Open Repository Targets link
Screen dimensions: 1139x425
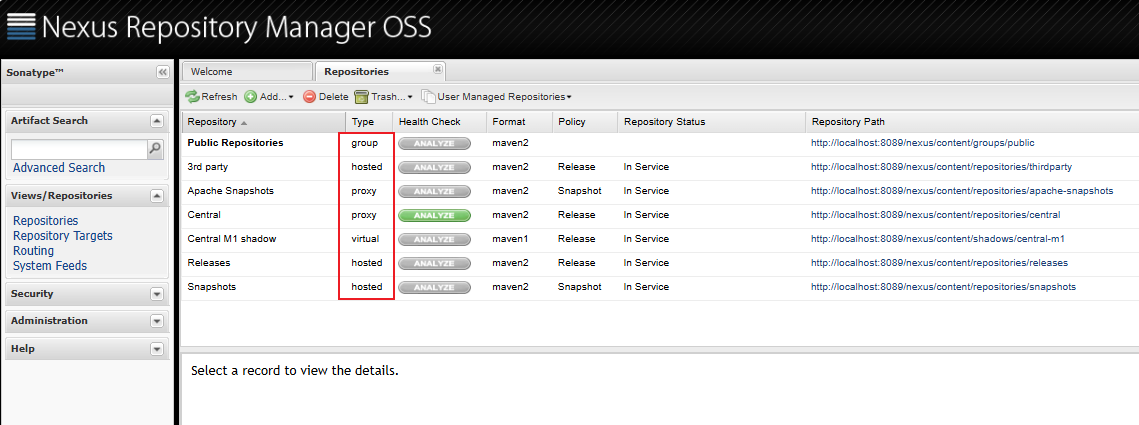tap(62, 236)
